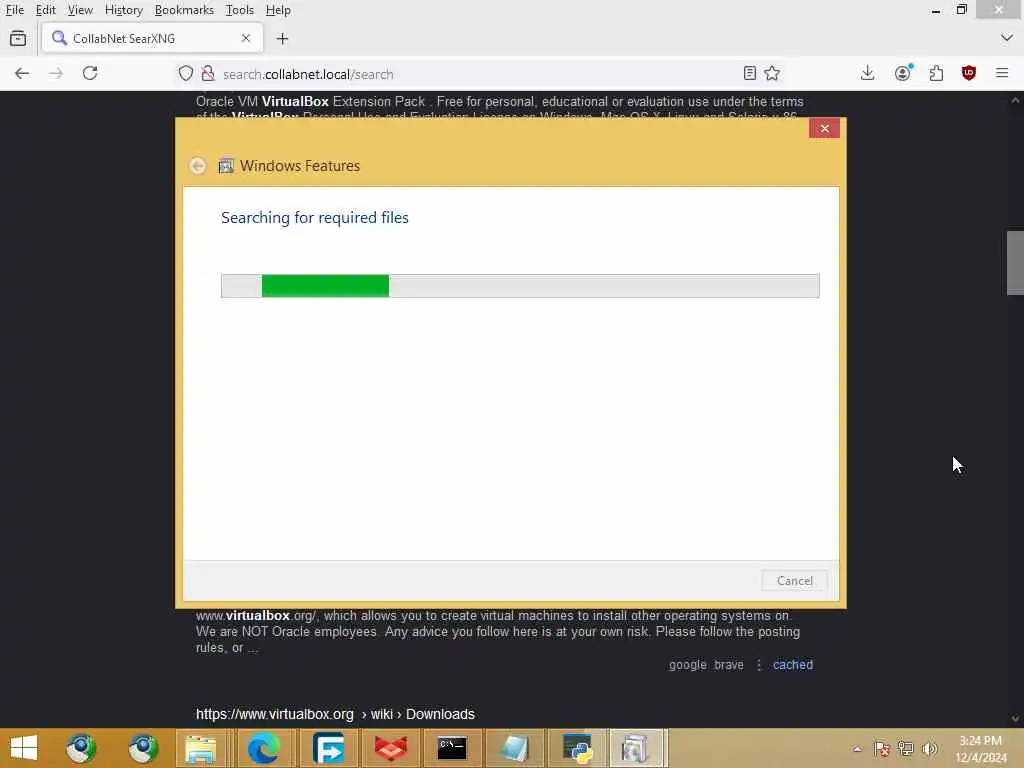Open the network tray icon

[x=905, y=749]
